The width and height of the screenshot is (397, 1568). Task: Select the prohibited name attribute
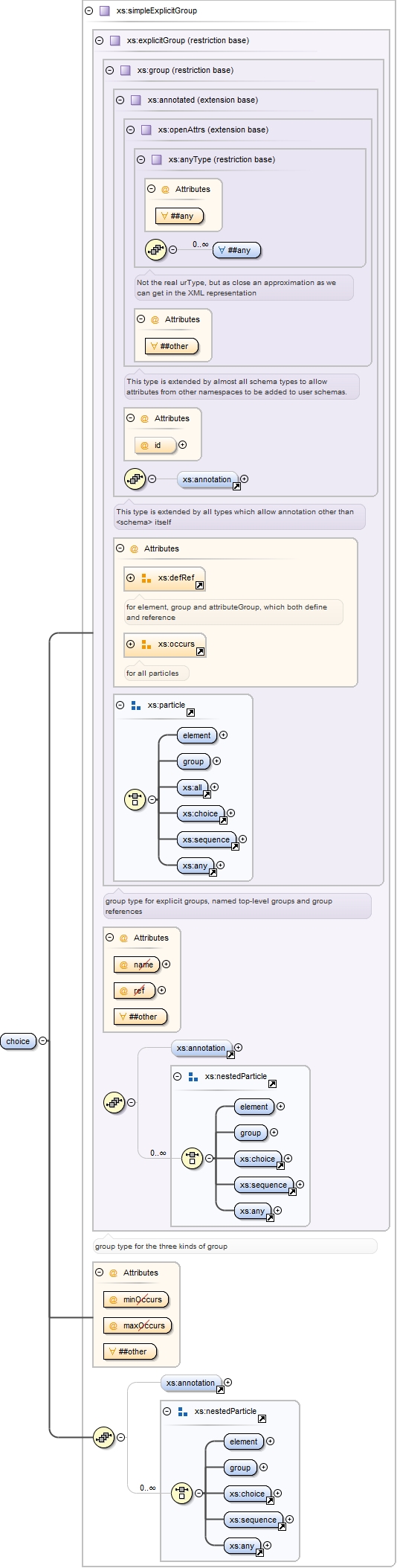point(137,965)
